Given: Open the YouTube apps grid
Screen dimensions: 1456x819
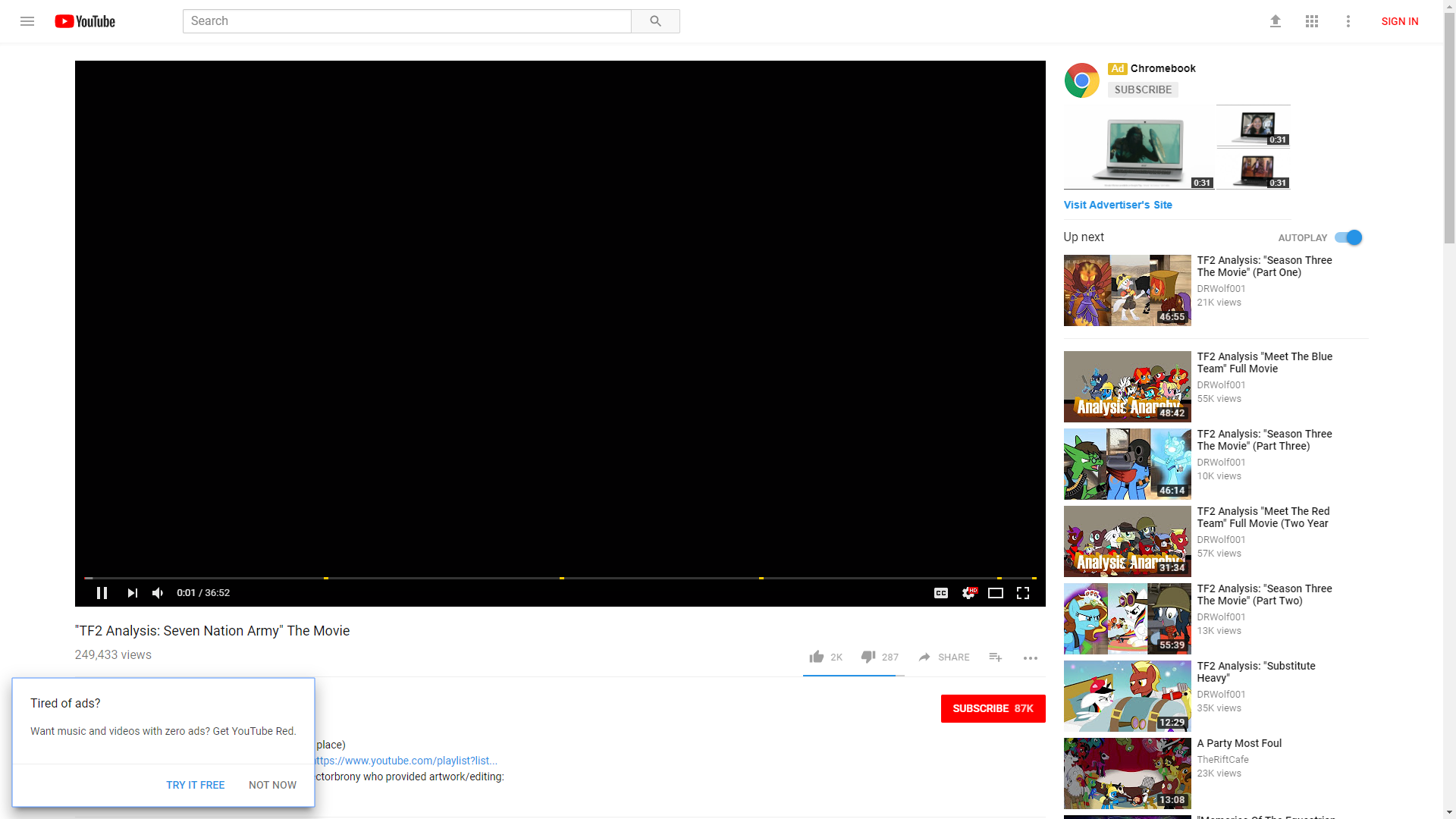Looking at the screenshot, I should click(1312, 21).
